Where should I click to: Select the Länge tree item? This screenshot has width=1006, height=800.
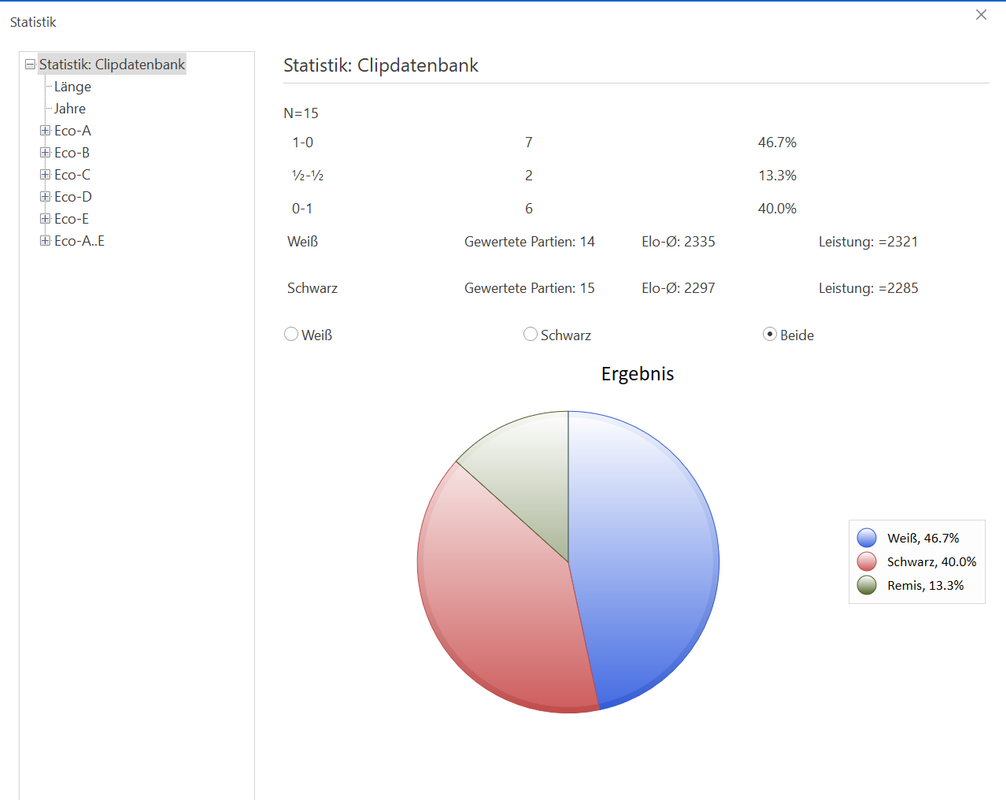coord(72,87)
